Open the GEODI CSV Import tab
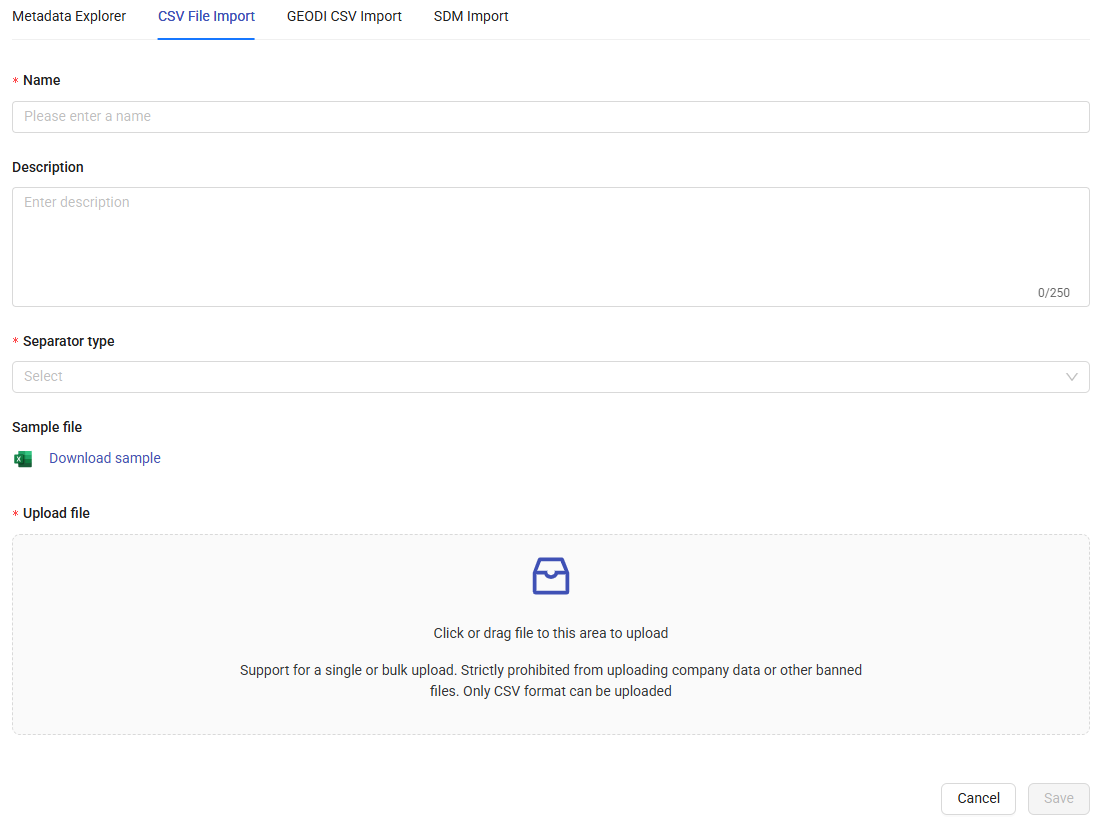 coord(344,17)
